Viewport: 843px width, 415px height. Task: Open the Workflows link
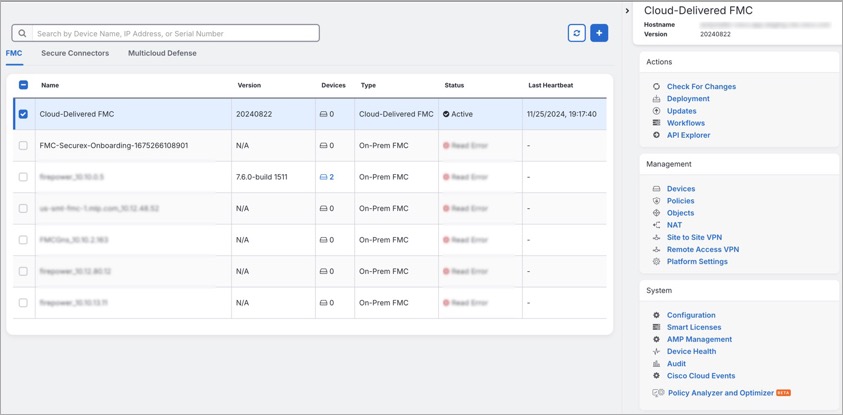[x=686, y=123]
